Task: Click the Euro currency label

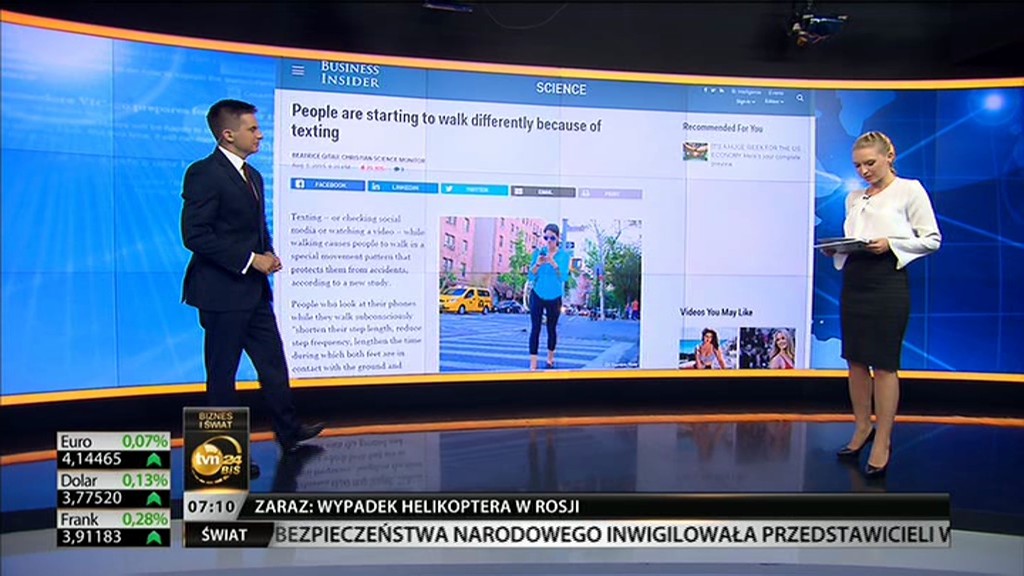Action: pyautogui.click(x=76, y=441)
